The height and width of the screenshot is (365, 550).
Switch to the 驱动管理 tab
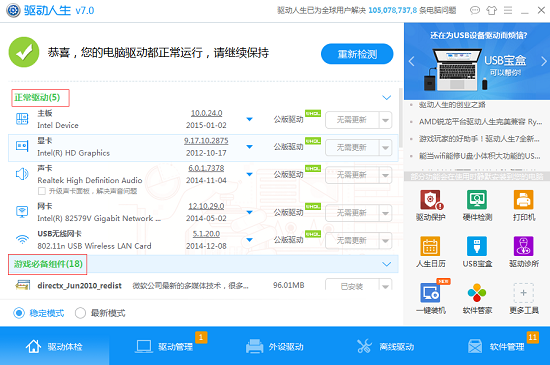pos(166,346)
